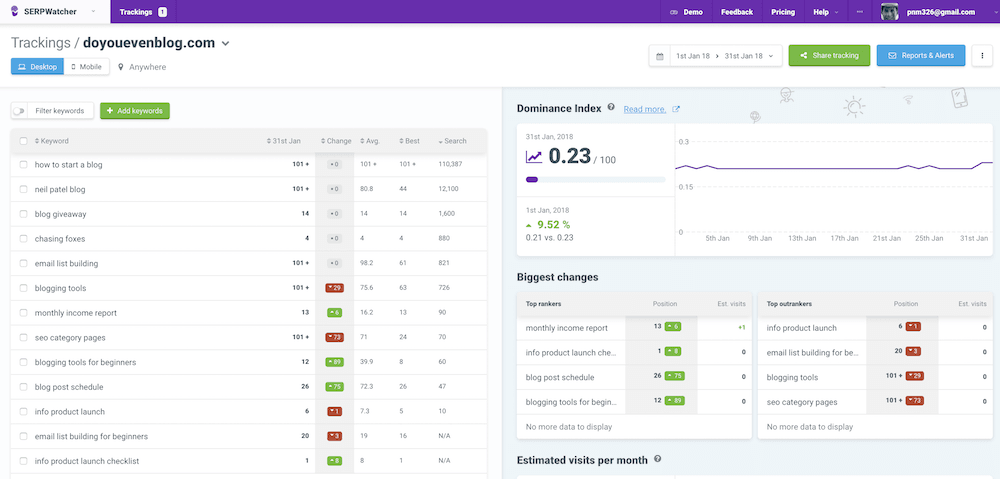Screen dimensions: 1000x479
Task: Go to the Pricing page
Action: coord(783,11)
